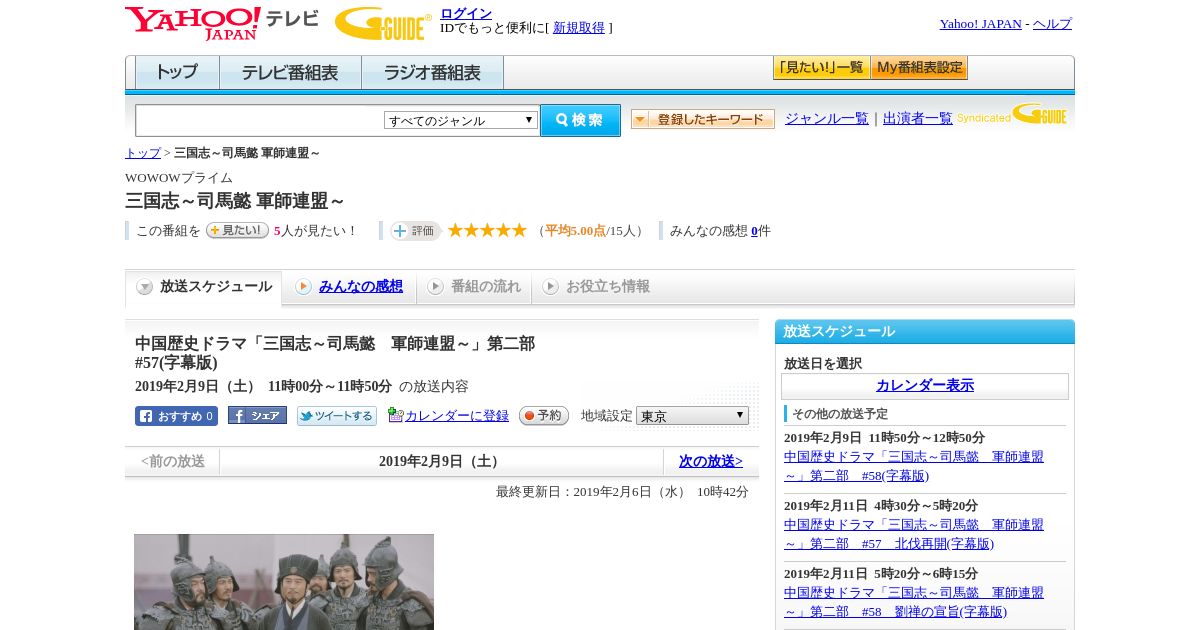The width and height of the screenshot is (1200, 630).
Task: Open the Yahoo! JAPAN link
Action: pyautogui.click(x=980, y=24)
